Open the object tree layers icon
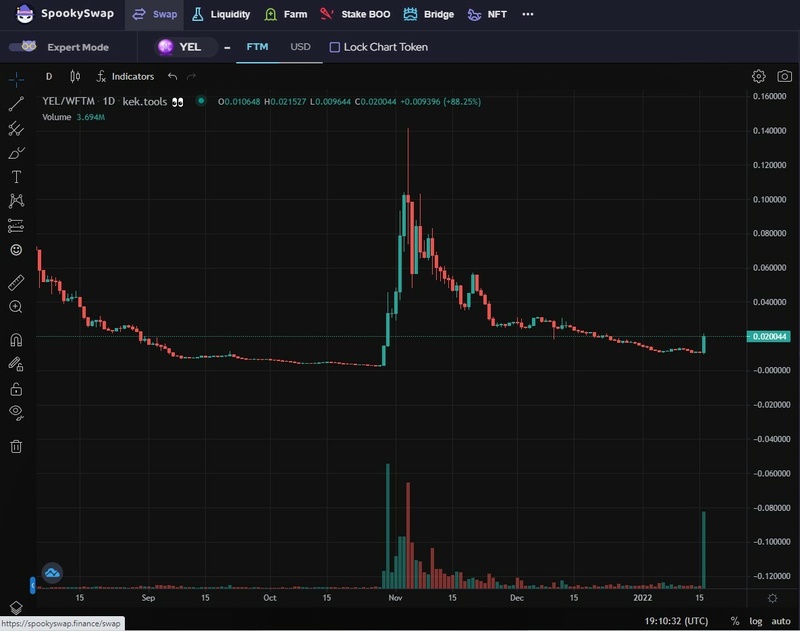Image resolution: width=800 pixels, height=631 pixels. click(16, 607)
